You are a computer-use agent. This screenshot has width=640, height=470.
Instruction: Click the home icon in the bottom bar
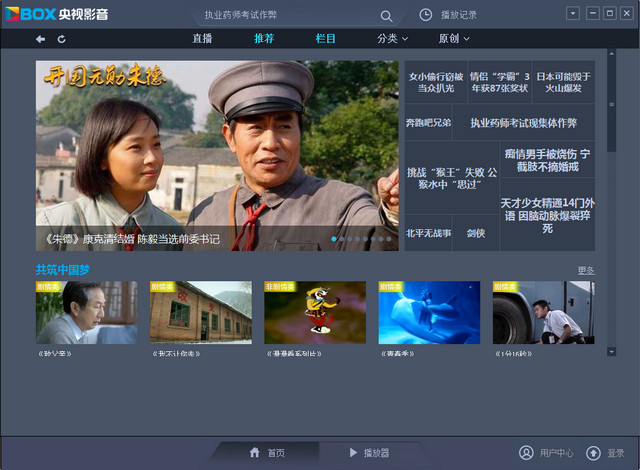pyautogui.click(x=255, y=452)
